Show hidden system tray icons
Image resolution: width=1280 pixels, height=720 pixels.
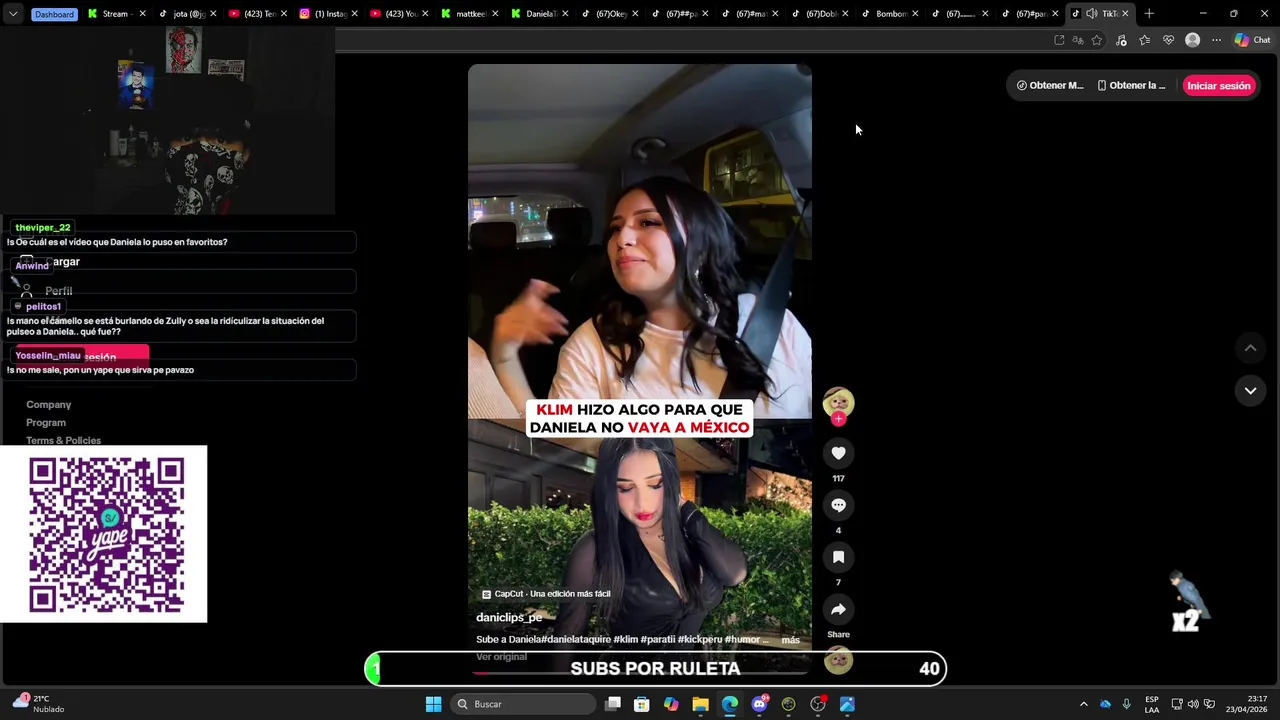pyautogui.click(x=1083, y=704)
